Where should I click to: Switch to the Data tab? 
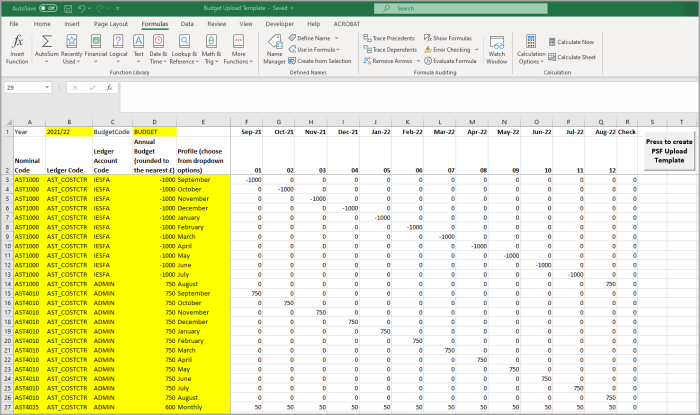[187, 21]
